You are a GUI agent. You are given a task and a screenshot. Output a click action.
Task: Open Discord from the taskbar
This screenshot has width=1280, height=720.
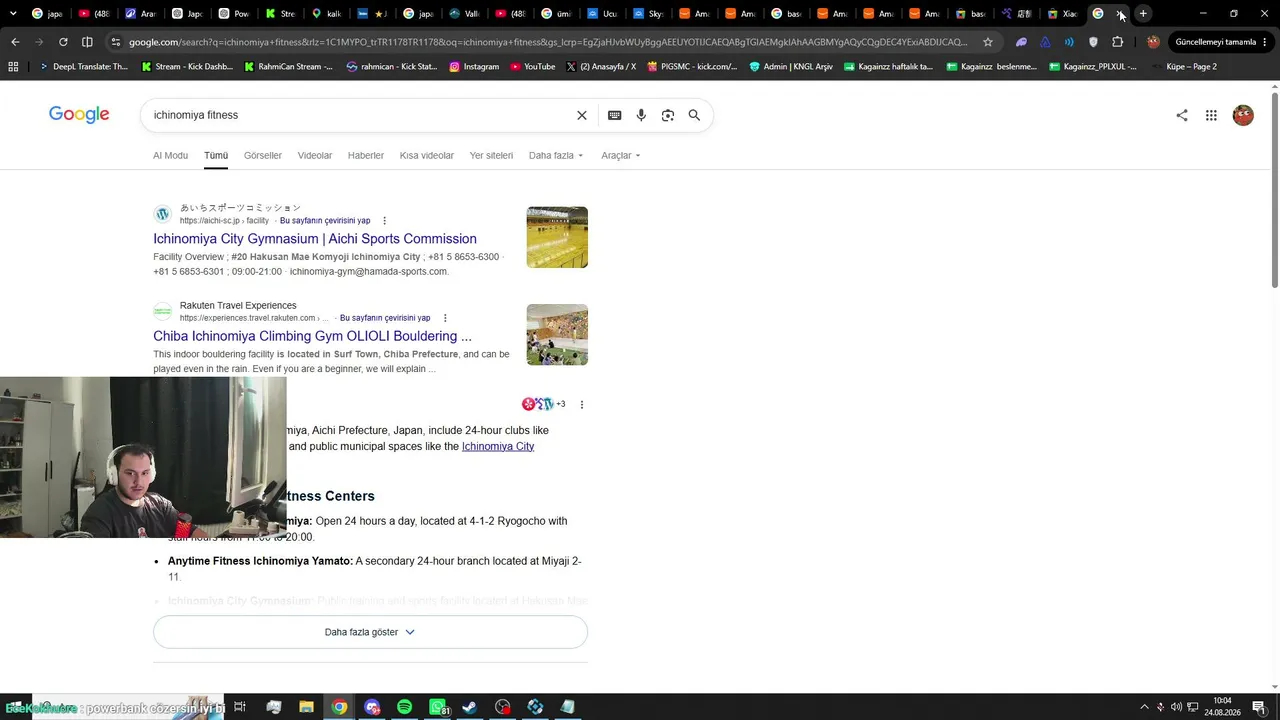(372, 707)
